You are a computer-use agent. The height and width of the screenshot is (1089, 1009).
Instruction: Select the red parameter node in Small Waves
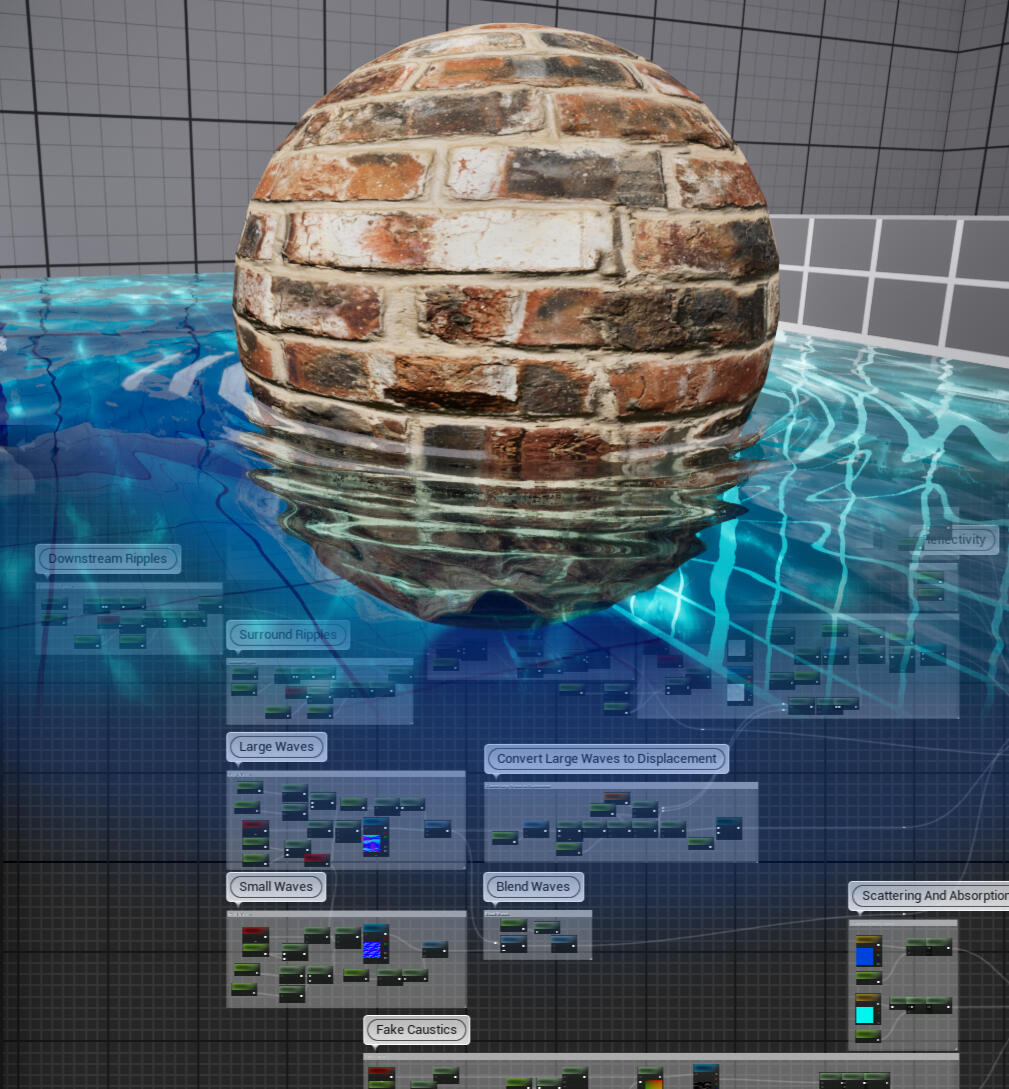tap(254, 931)
